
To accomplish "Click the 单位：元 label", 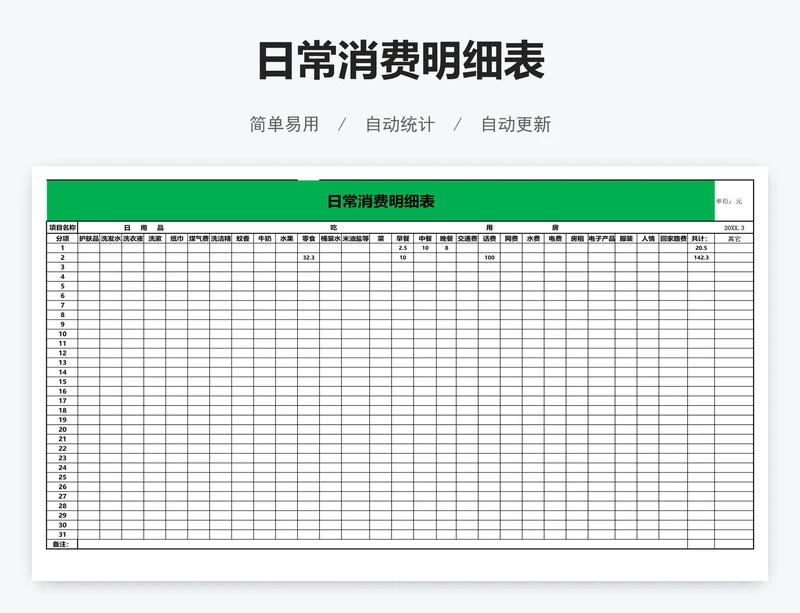I will coord(729,201).
